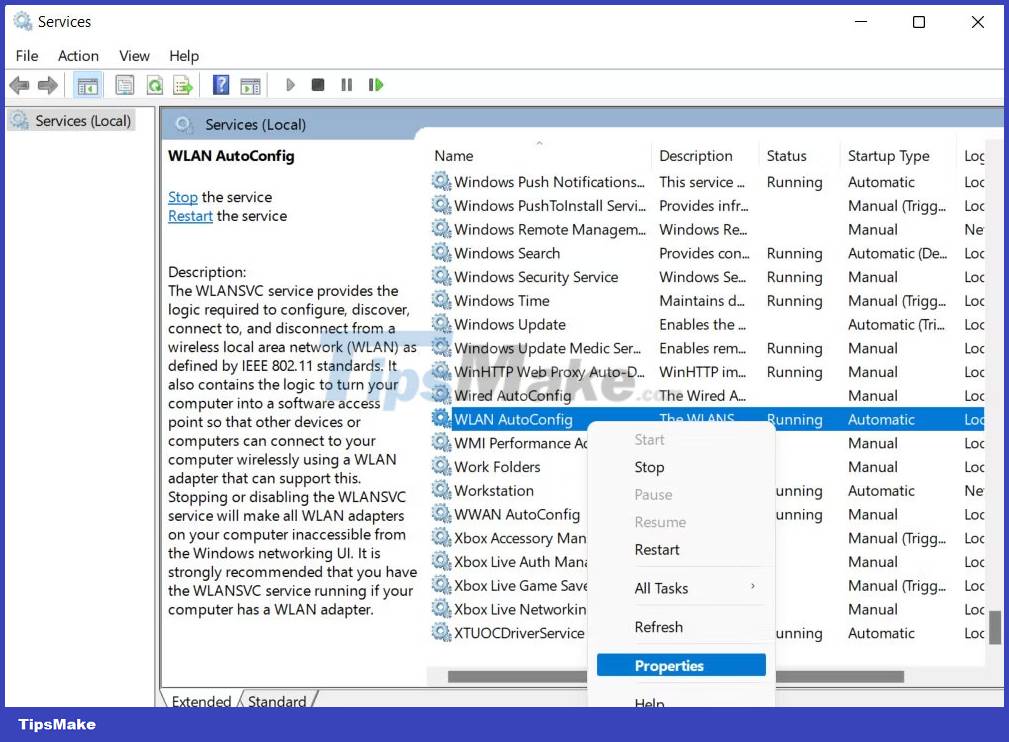The width and height of the screenshot is (1009, 742).
Task: Expand the All Tasks submenu
Action: click(681, 588)
